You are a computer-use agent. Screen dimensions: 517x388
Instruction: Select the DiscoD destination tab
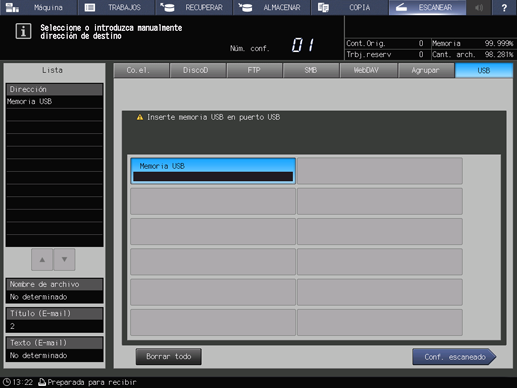(198, 70)
